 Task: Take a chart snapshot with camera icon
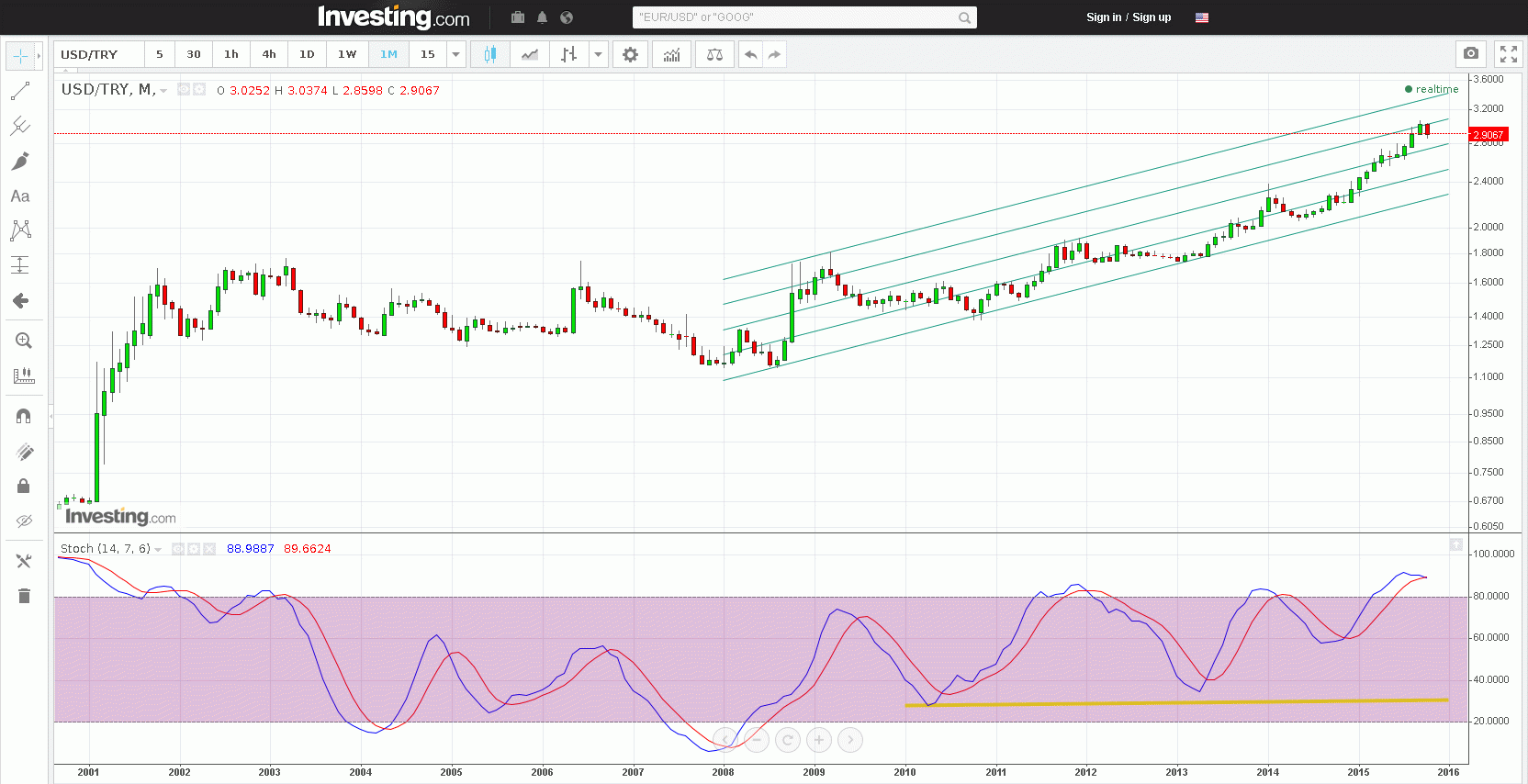click(1471, 54)
